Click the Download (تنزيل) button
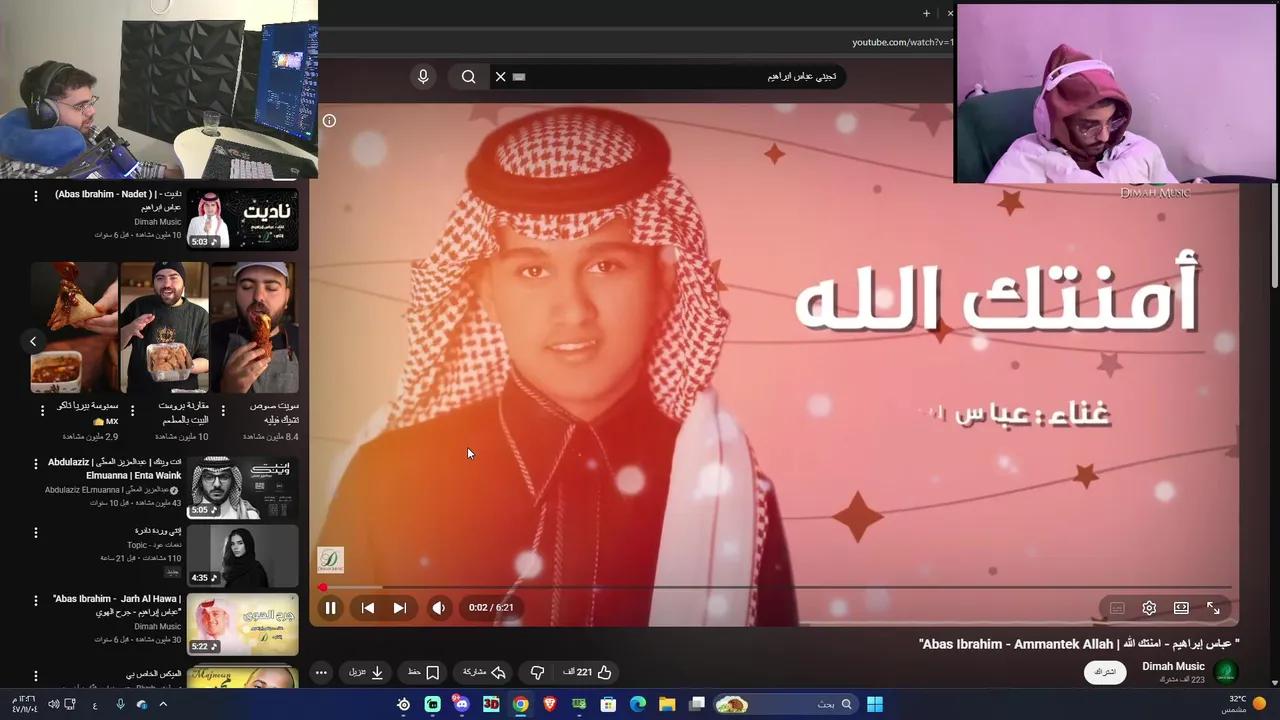Viewport: 1280px width, 720px height. click(x=366, y=672)
